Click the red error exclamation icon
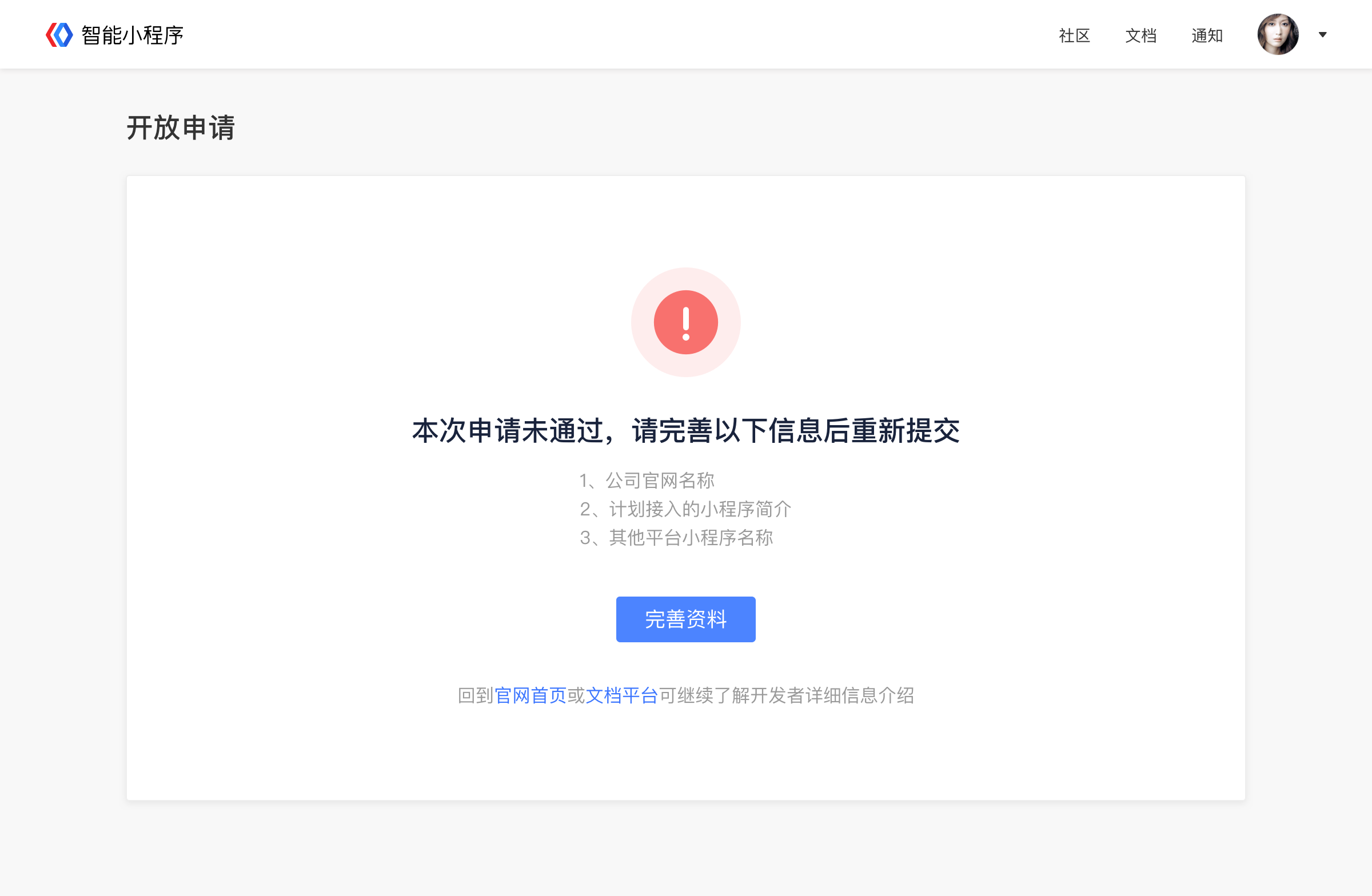1372x896 pixels. (685, 323)
